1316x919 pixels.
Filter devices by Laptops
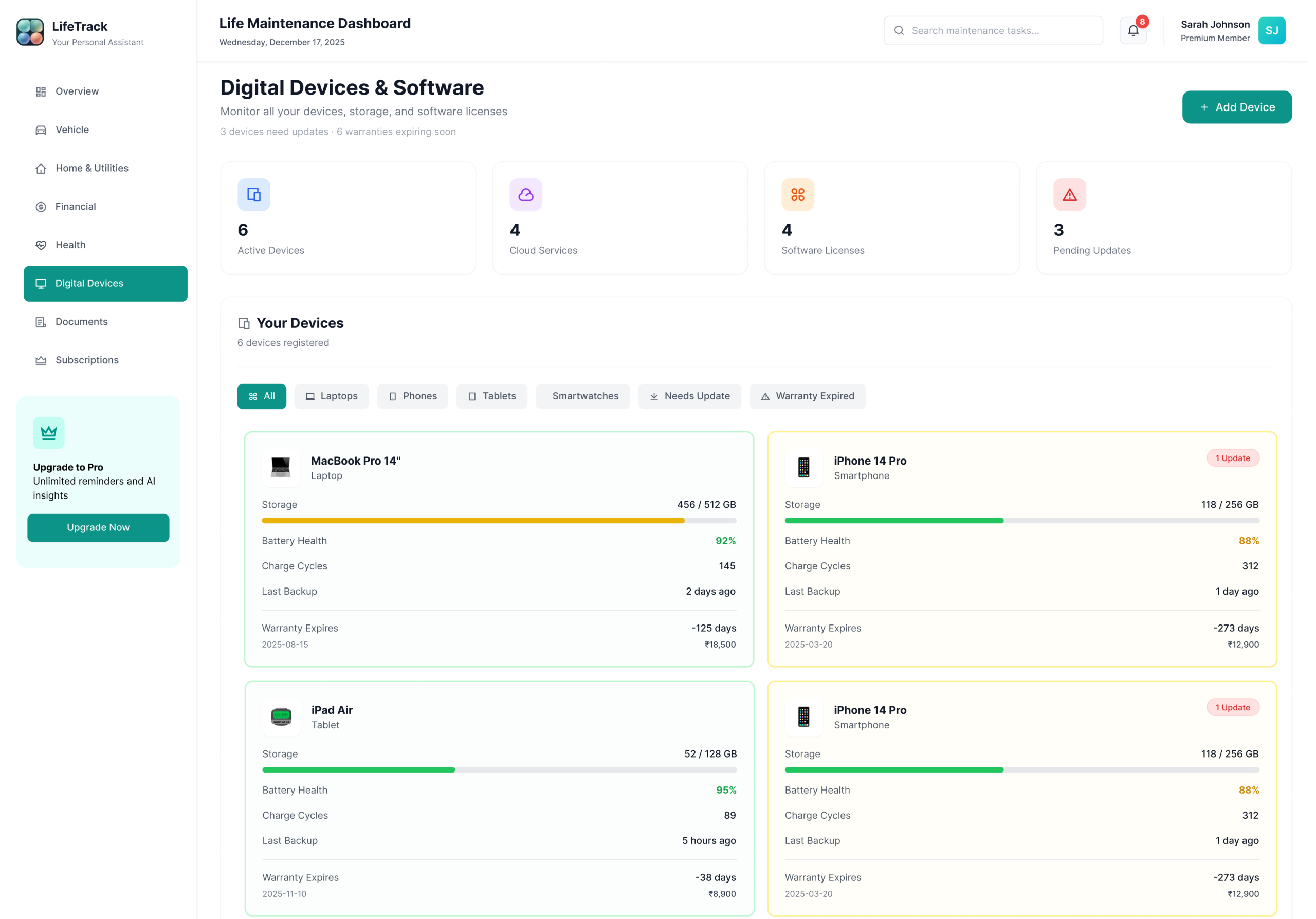point(331,396)
